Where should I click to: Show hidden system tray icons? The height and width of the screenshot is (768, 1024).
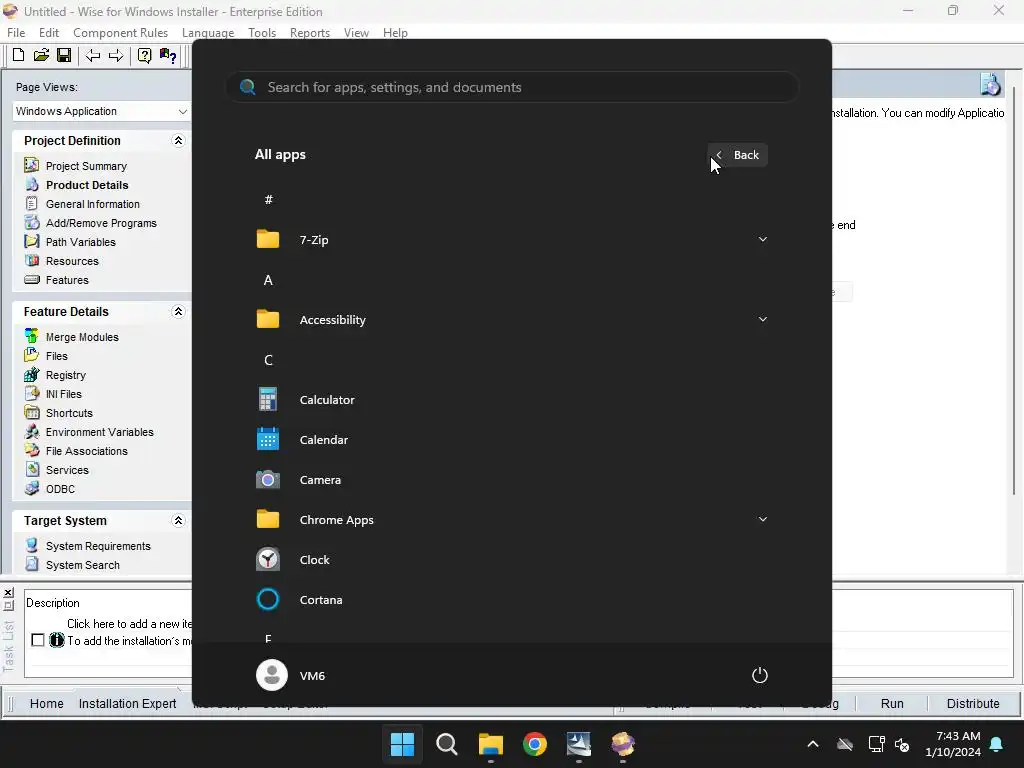pos(813,744)
